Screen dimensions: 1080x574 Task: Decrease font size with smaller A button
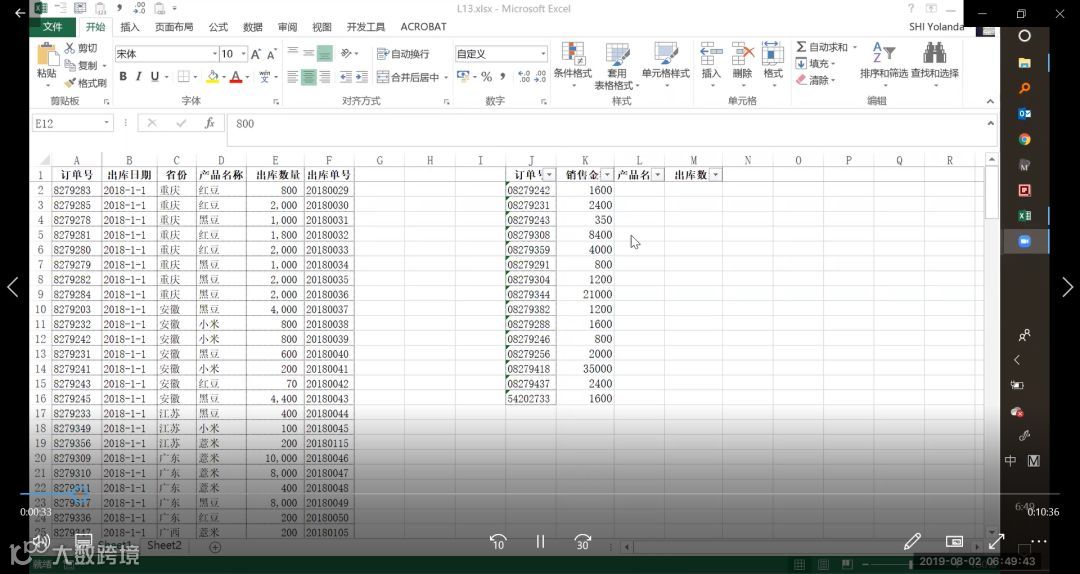pos(271,54)
